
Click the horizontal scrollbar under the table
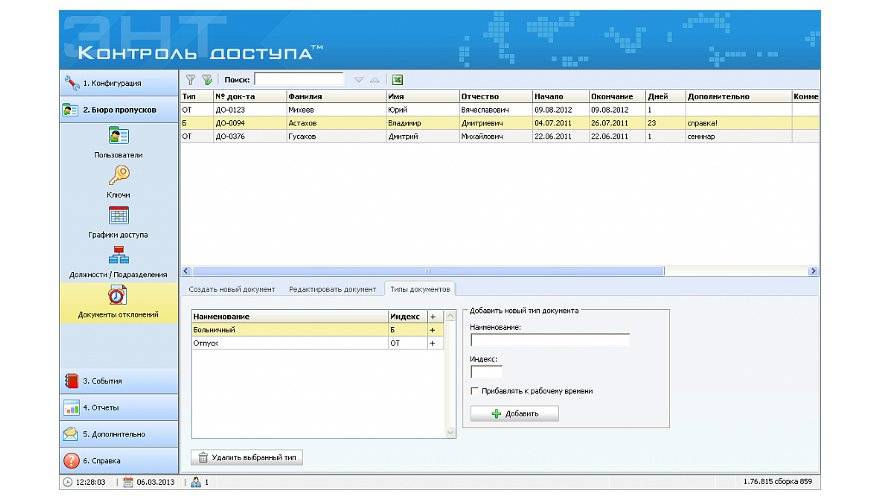(427, 271)
